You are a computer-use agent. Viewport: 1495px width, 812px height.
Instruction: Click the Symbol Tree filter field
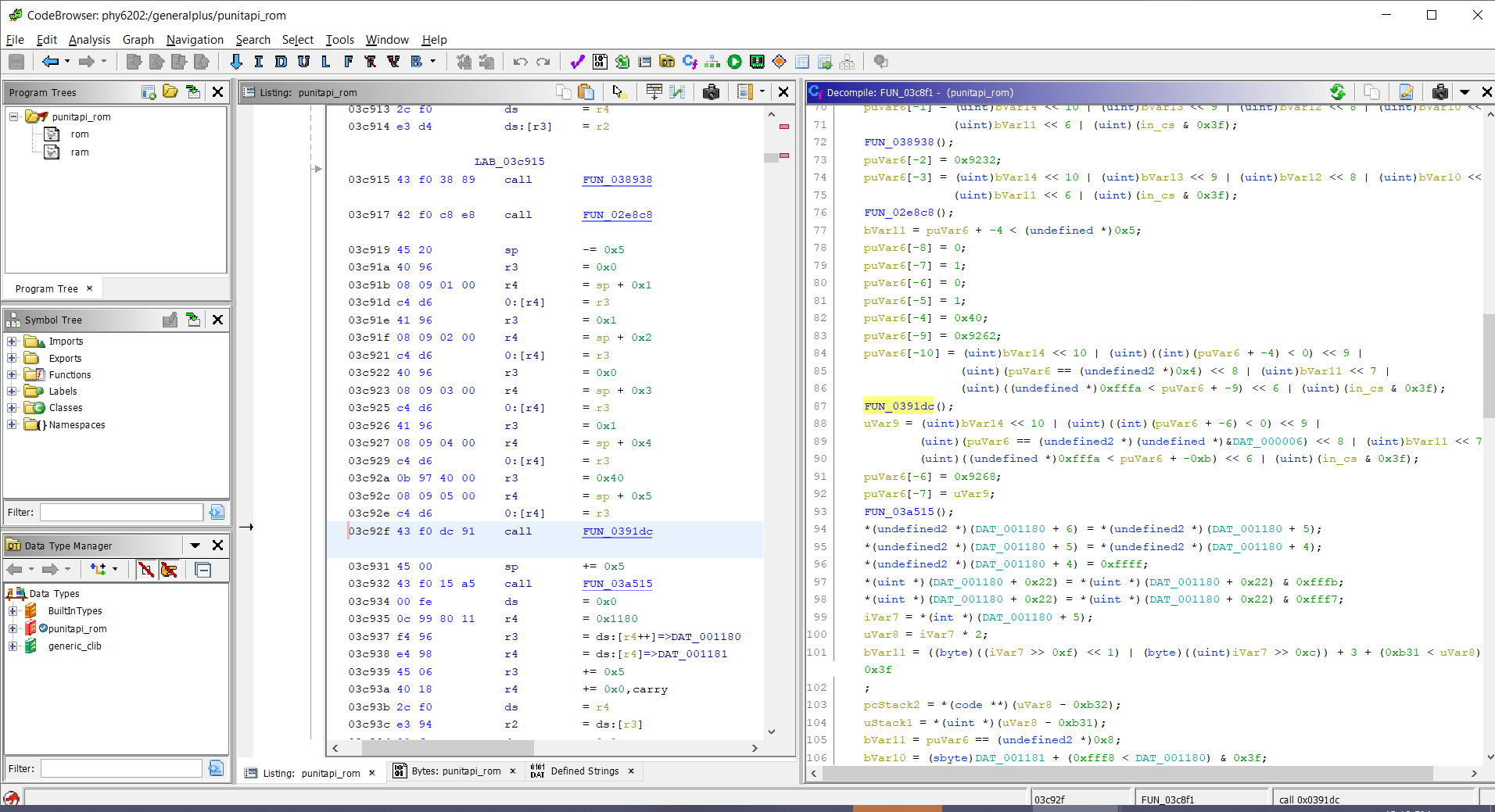[121, 512]
